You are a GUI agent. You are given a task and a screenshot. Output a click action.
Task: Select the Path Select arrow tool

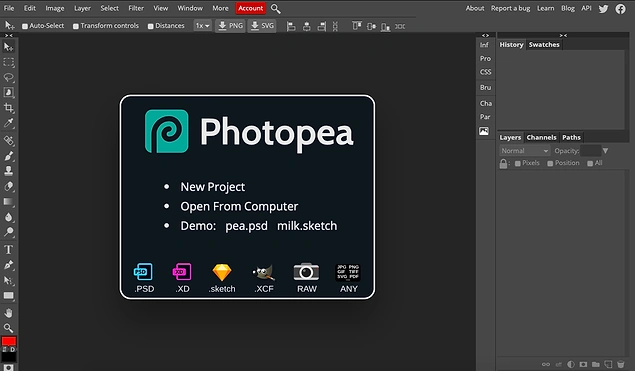click(x=9, y=280)
